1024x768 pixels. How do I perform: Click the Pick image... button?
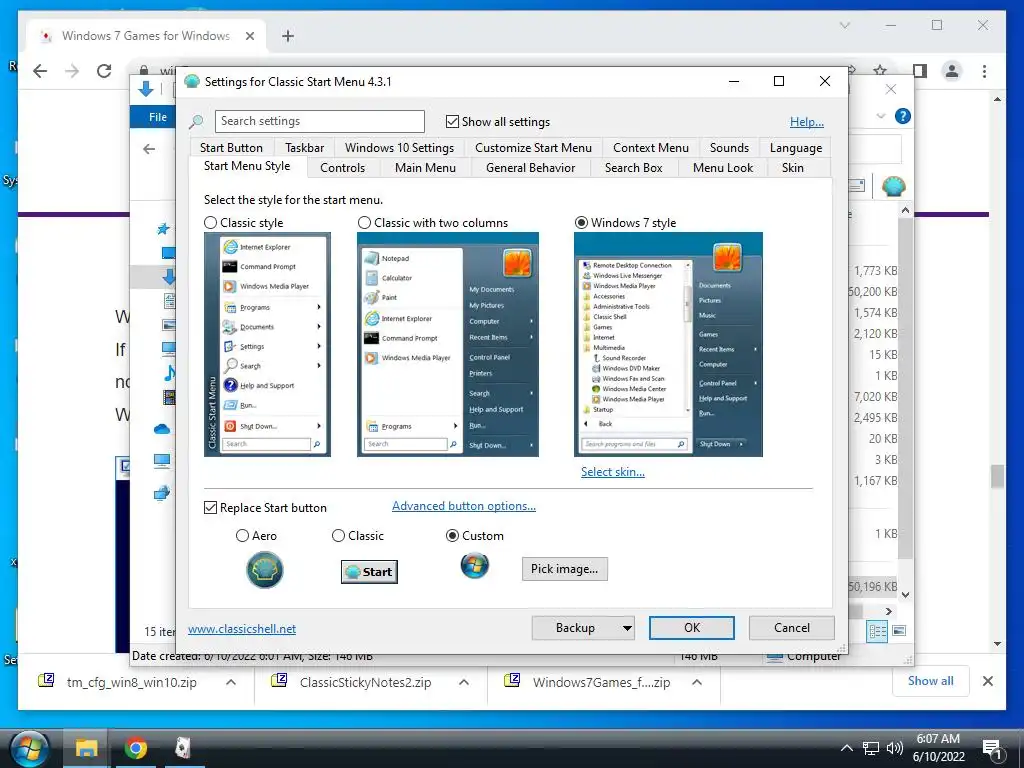click(564, 569)
